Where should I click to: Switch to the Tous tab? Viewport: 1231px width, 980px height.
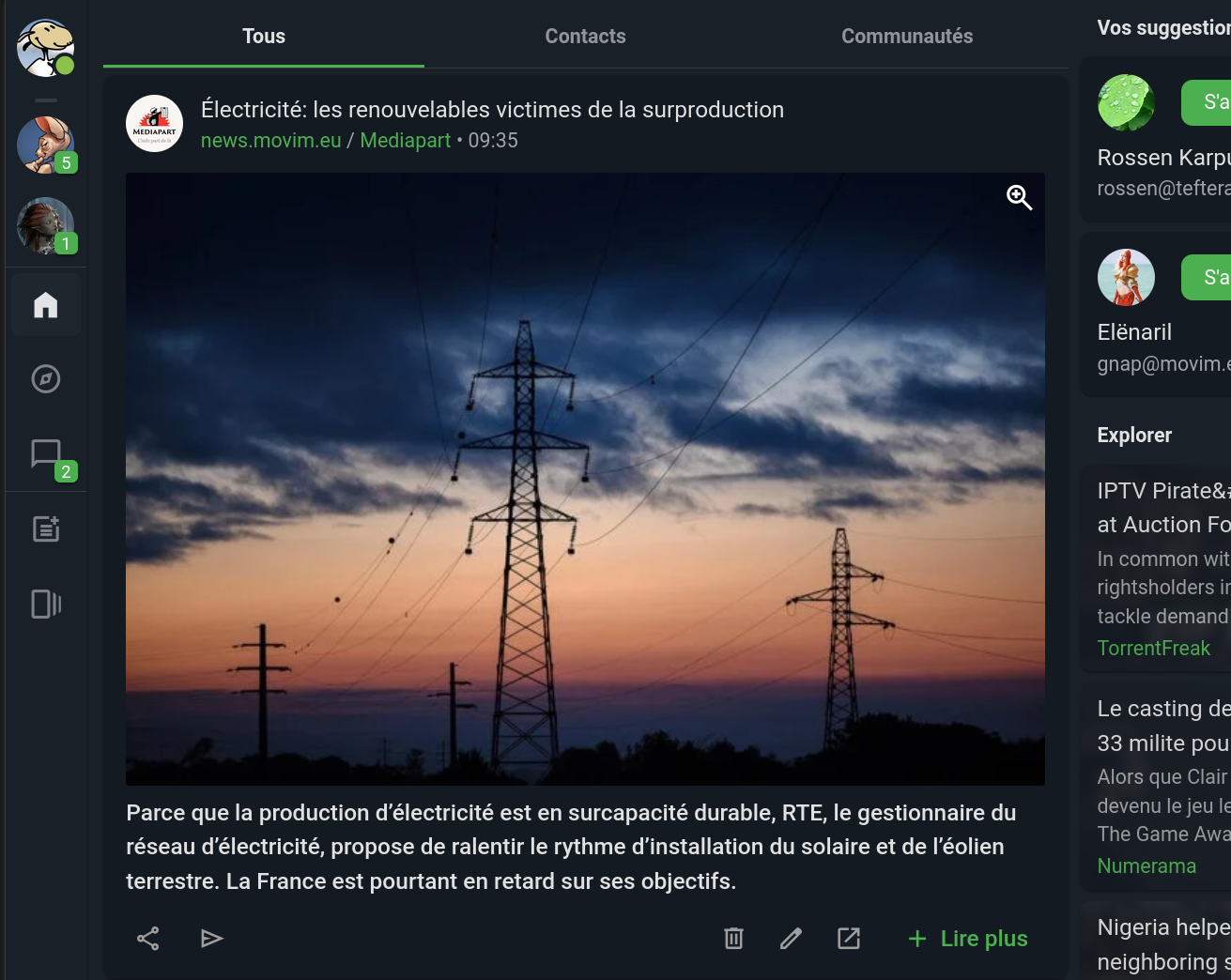pyautogui.click(x=264, y=37)
